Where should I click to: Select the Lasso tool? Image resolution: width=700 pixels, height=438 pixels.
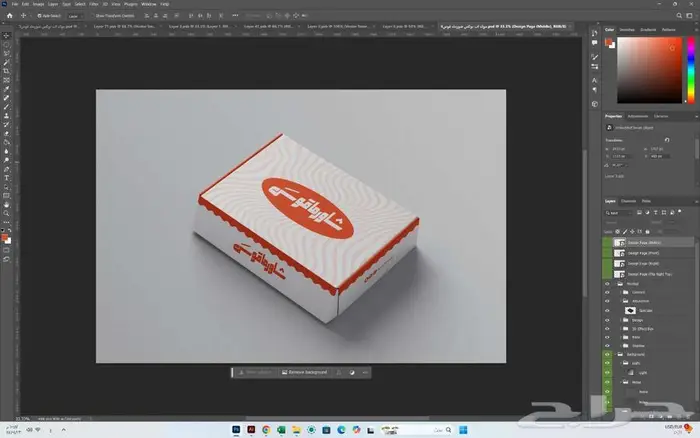coord(6,53)
